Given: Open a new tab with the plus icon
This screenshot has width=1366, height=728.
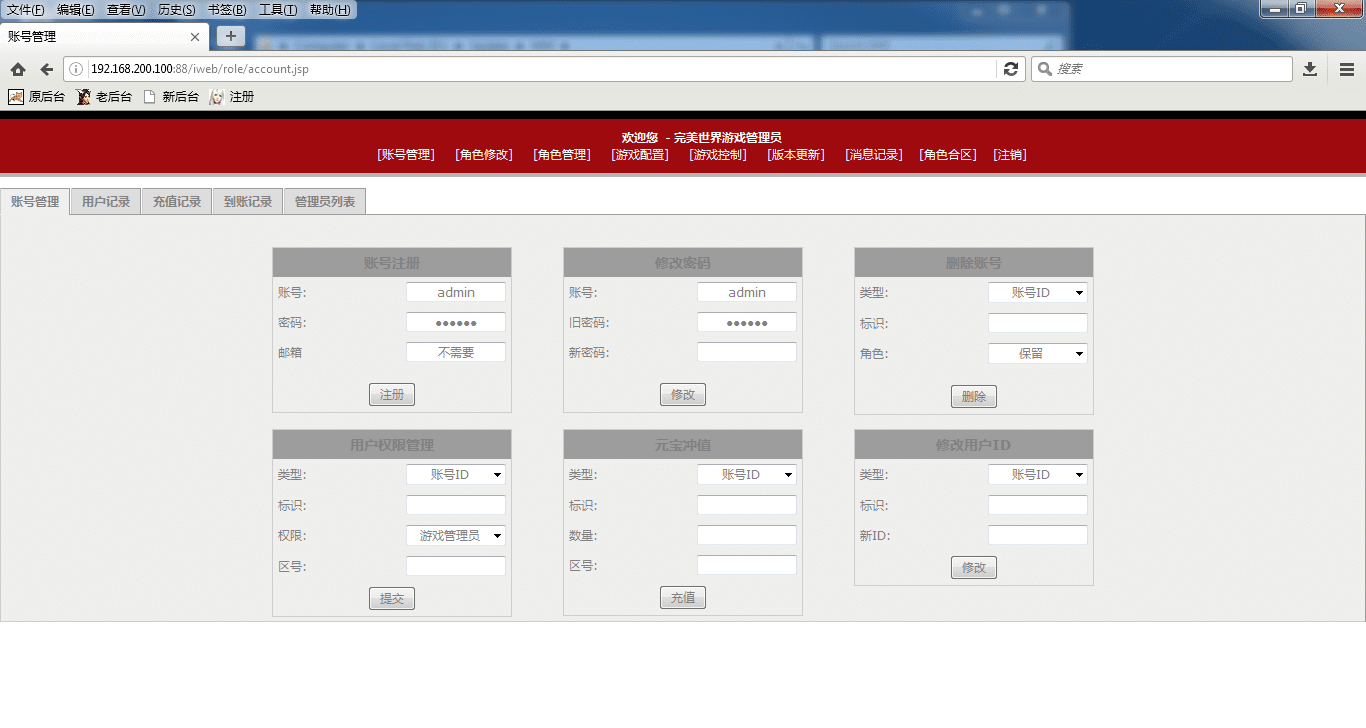Looking at the screenshot, I should [231, 36].
